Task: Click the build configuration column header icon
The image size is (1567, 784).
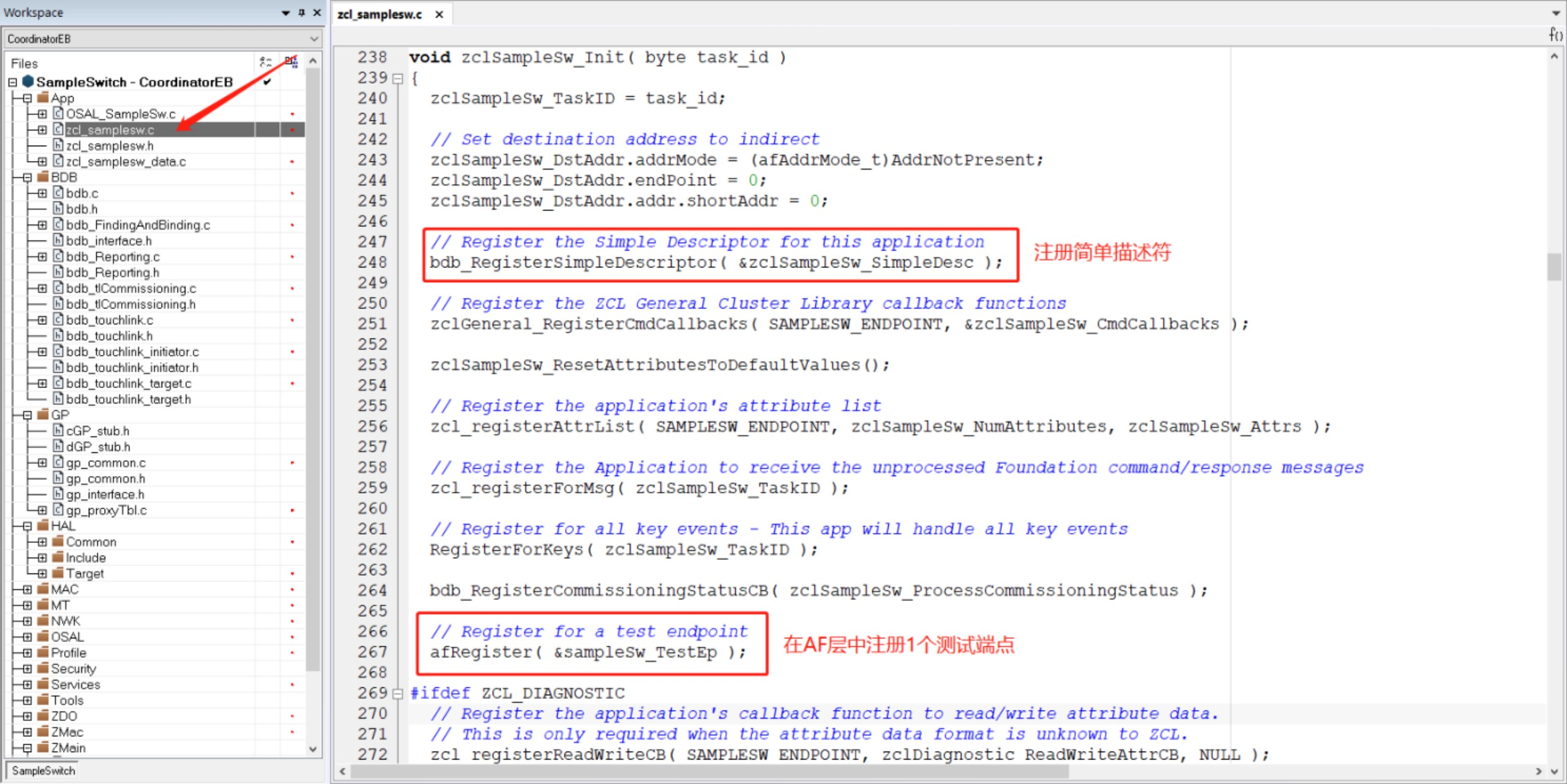Action: pyautogui.click(x=291, y=62)
